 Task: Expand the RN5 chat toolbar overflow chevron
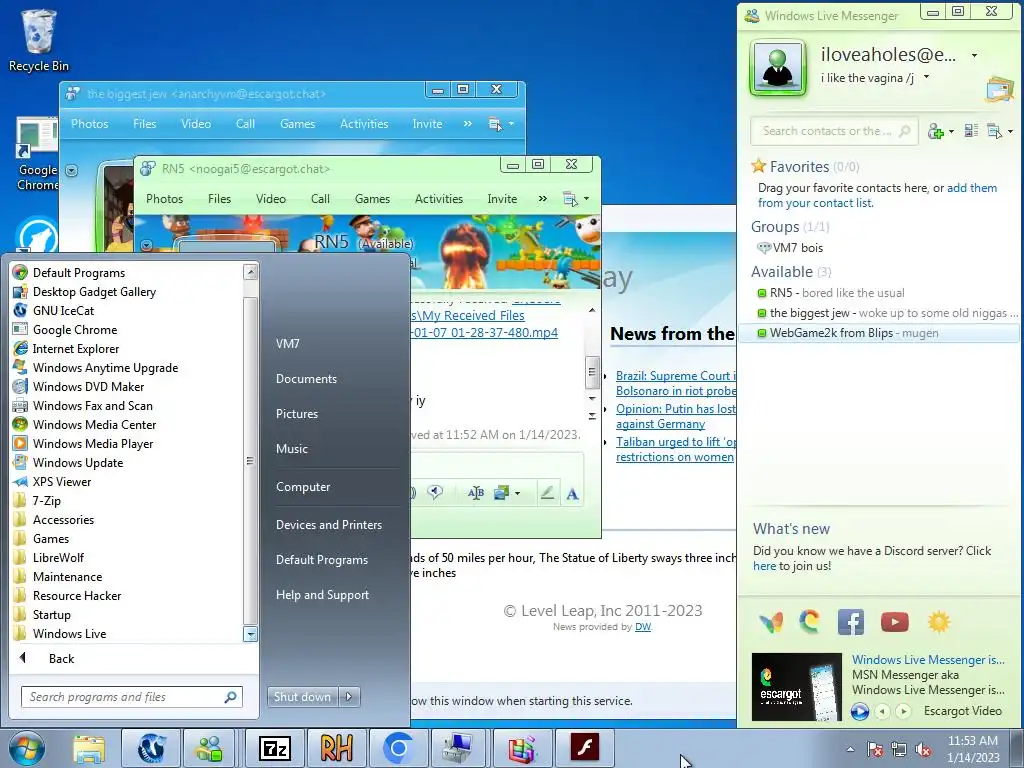click(542, 199)
